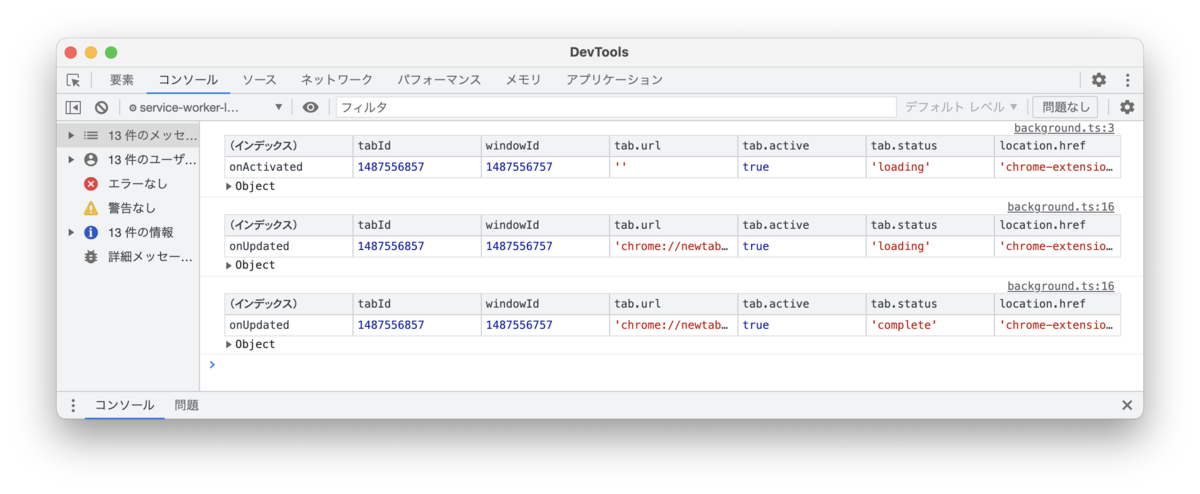Click the live expression eye icon
Image resolution: width=1200 pixels, height=494 pixels.
tap(311, 107)
